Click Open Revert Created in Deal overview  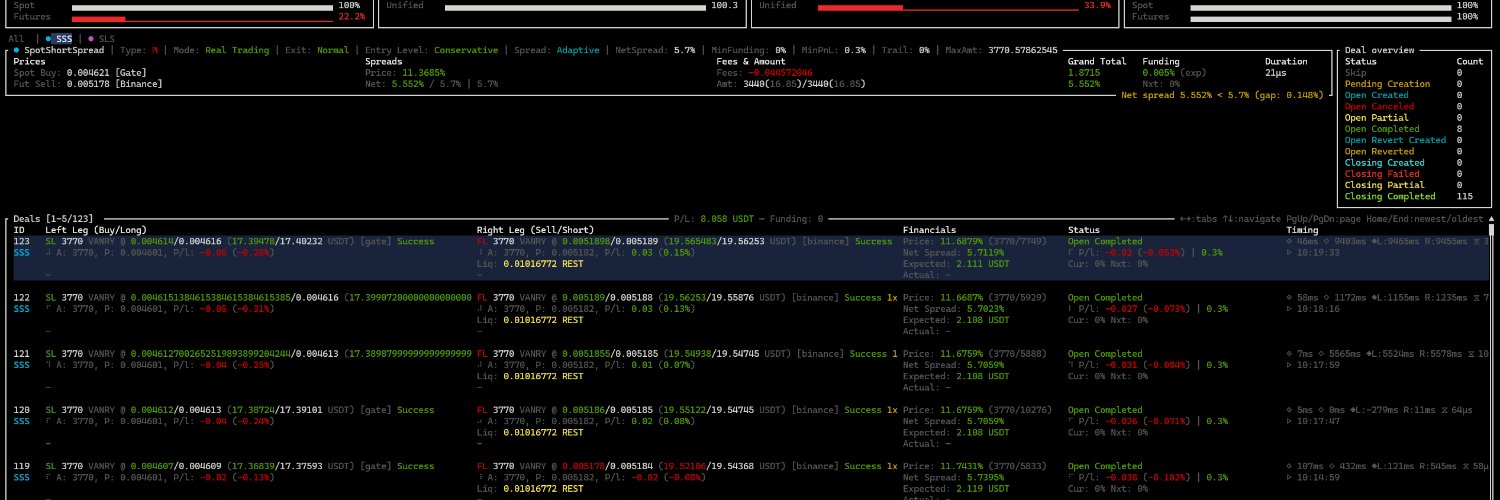click(1396, 140)
